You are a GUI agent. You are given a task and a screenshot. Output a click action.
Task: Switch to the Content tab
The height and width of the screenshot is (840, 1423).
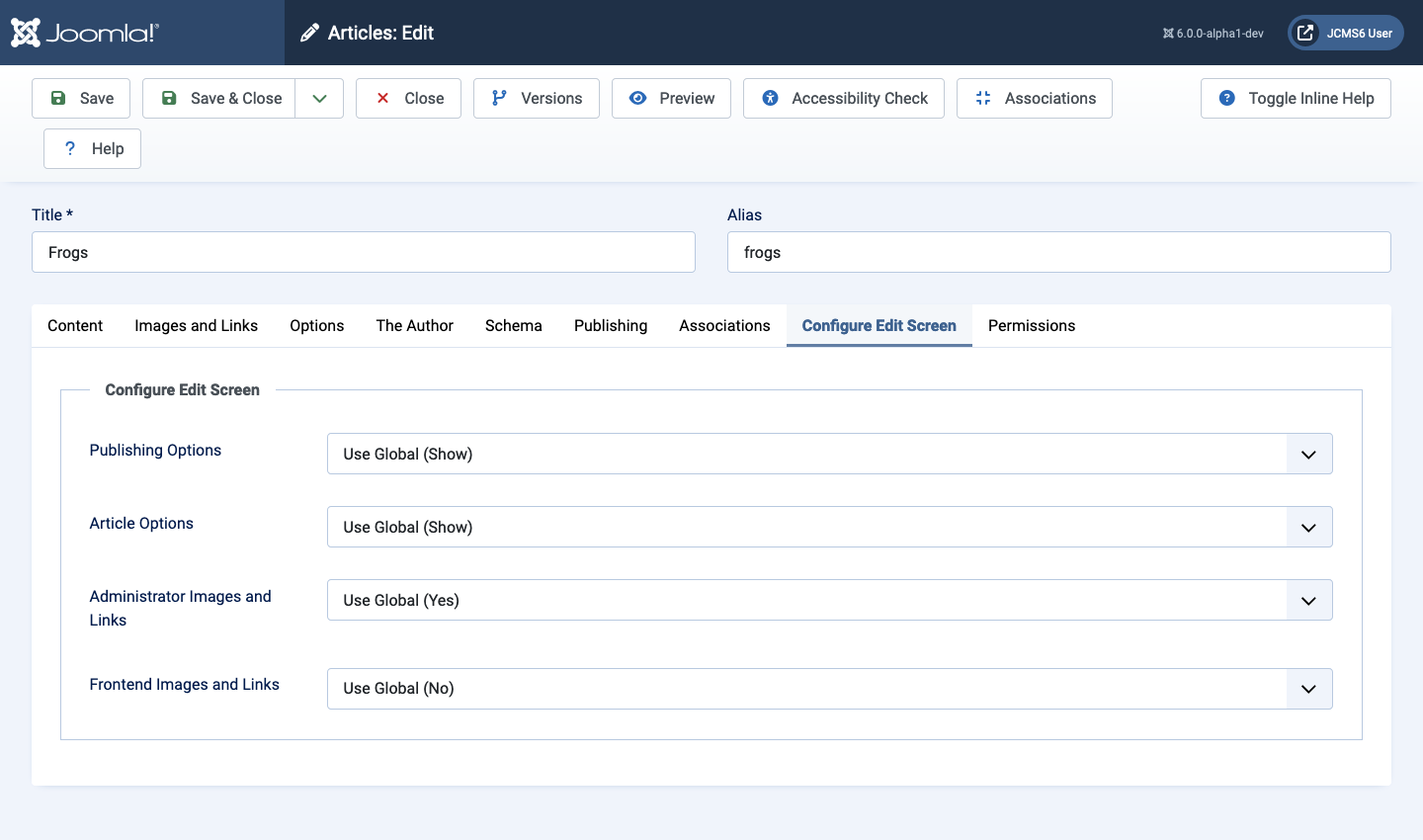coord(74,325)
